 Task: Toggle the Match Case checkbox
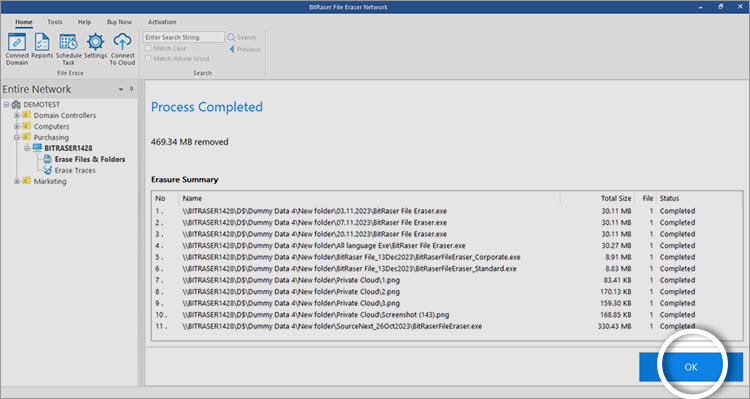[x=148, y=48]
